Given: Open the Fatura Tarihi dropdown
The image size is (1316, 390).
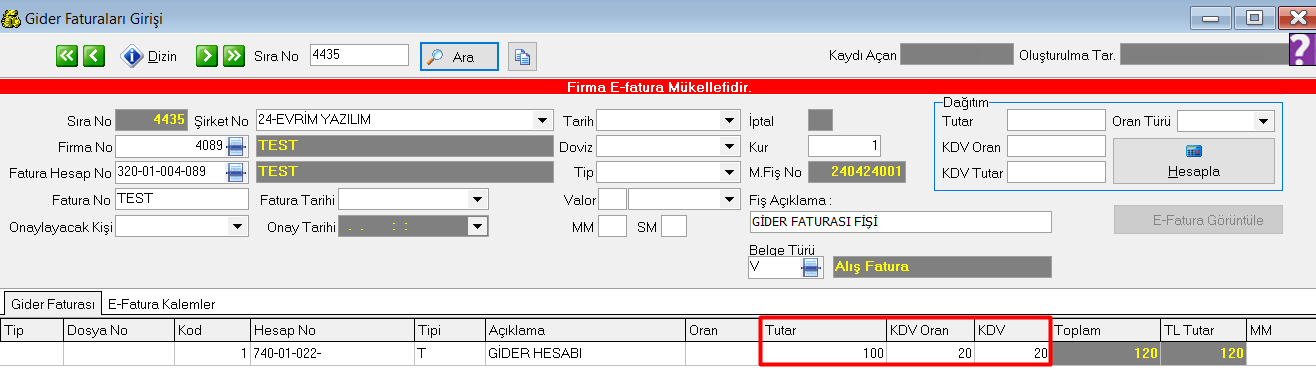Looking at the screenshot, I should [x=477, y=199].
